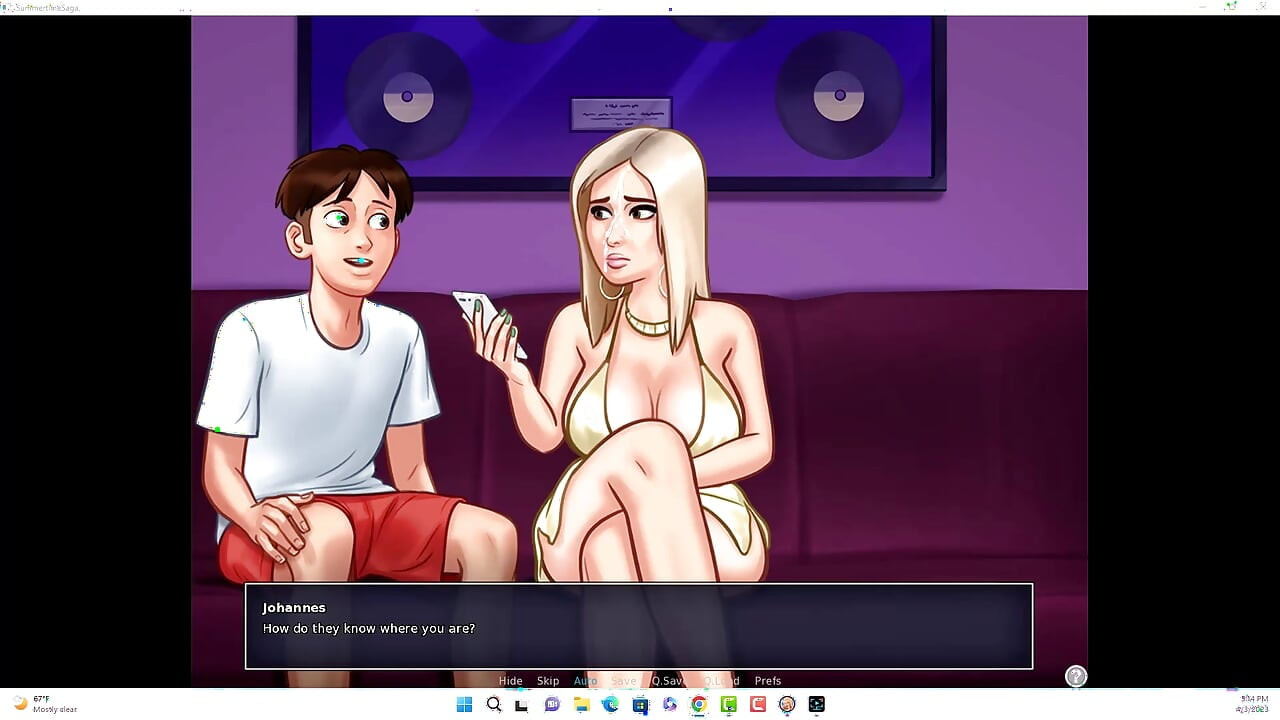Click the Hide button in the quick menu
This screenshot has width=1280, height=720.
[x=510, y=681]
